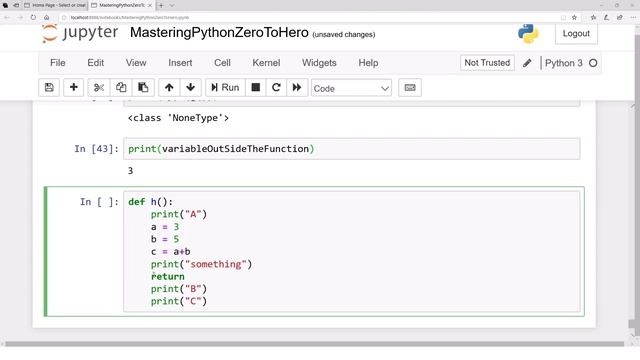
Task: Click the 'a = 3' line
Action: point(165,227)
